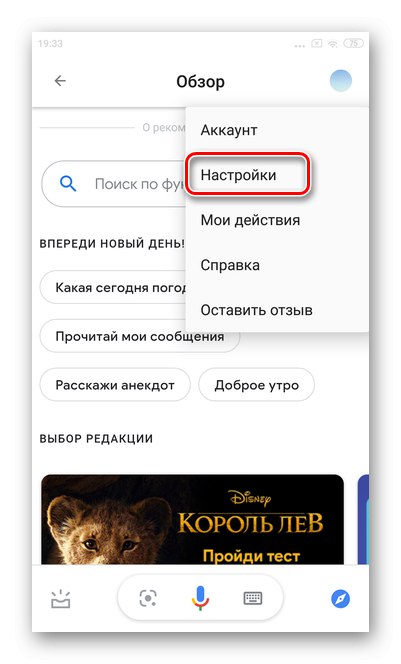The height and width of the screenshot is (664, 401).
Task: Tap the Прочитай мои сообщения chip
Action: [x=140, y=336]
